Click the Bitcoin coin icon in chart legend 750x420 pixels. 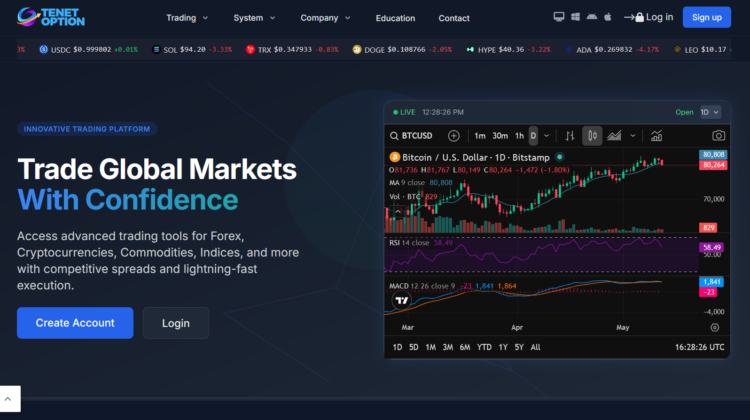click(395, 157)
